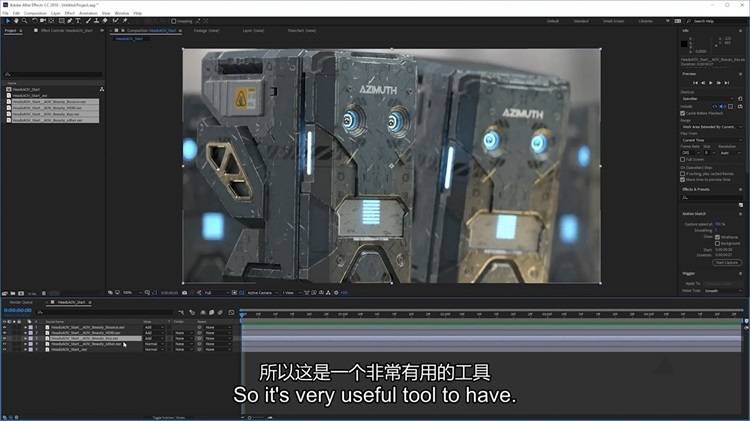Image resolution: width=750 pixels, height=421 pixels.
Task: Select the Type text tool
Action: click(x=78, y=21)
